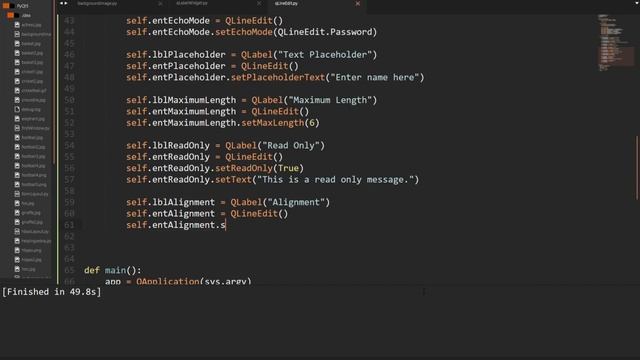
Task: Click the line "self.entReadOnly = QLineEdit()"
Action: point(204,157)
